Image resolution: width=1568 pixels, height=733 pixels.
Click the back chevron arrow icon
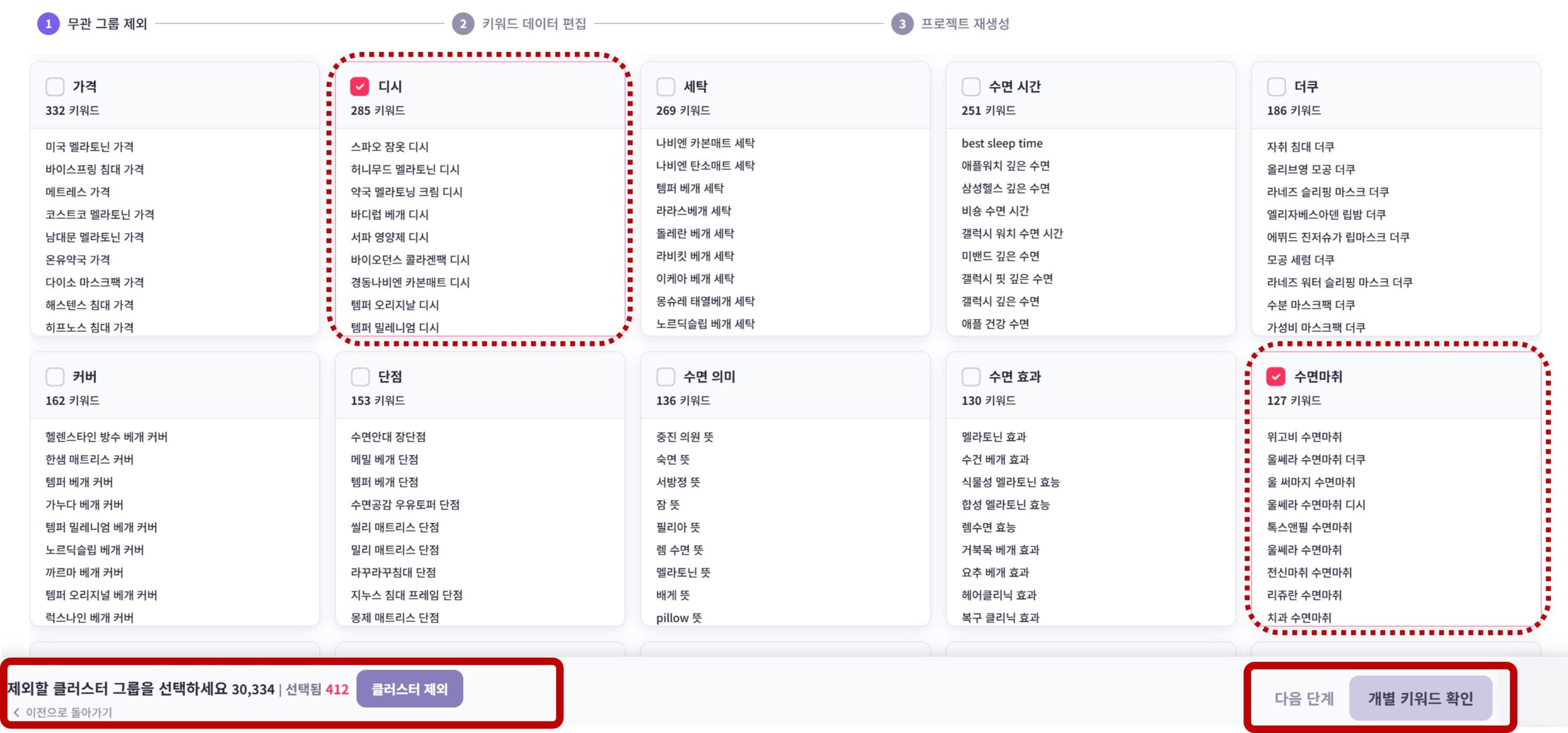tap(17, 712)
